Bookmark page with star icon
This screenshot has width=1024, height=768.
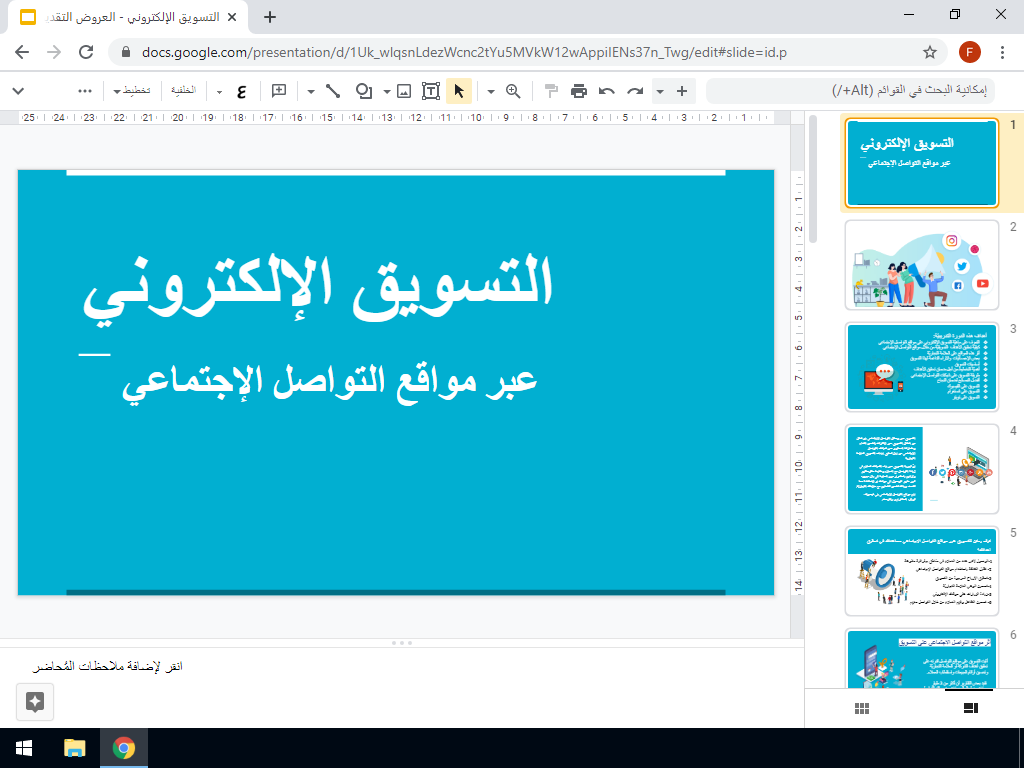coord(930,52)
